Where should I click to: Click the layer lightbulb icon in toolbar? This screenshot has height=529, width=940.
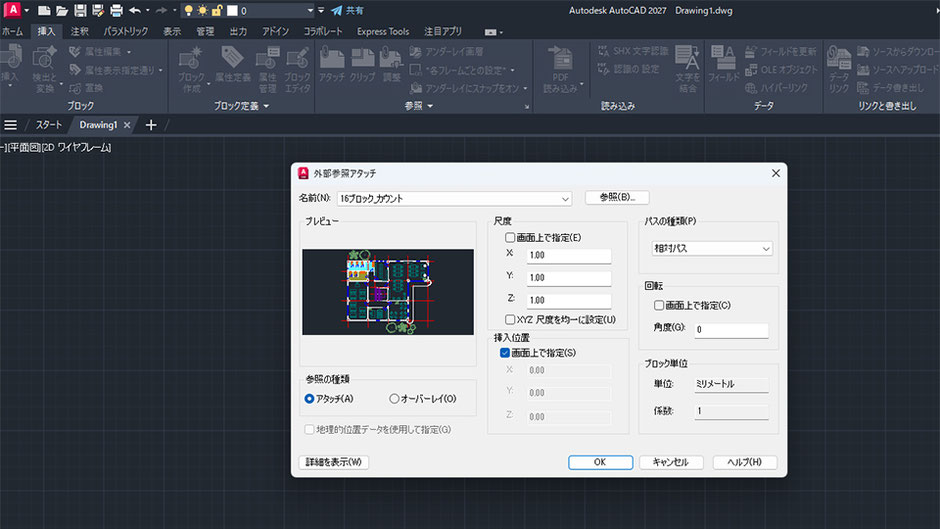coord(188,11)
